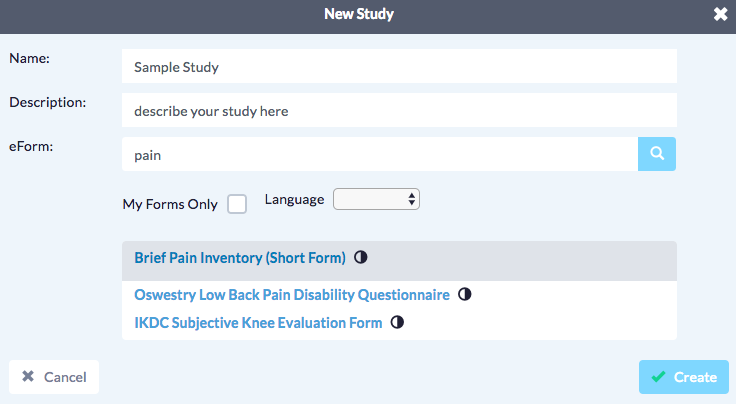Click half-circle icon beside IKDC Knee Evaluation Form
Image resolution: width=736 pixels, height=404 pixels.
pyautogui.click(x=397, y=323)
